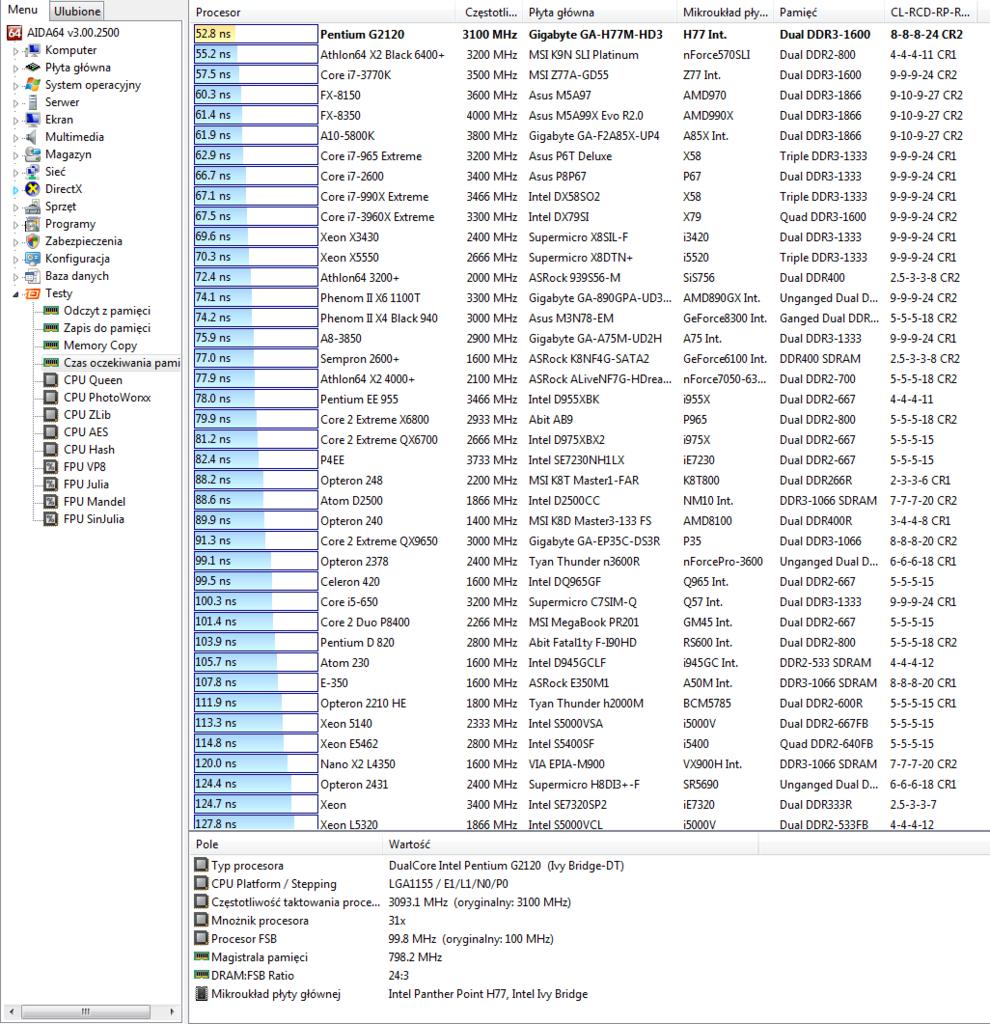Select the CPU Queen chip icon
The height and width of the screenshot is (1024, 990).
click(x=51, y=380)
